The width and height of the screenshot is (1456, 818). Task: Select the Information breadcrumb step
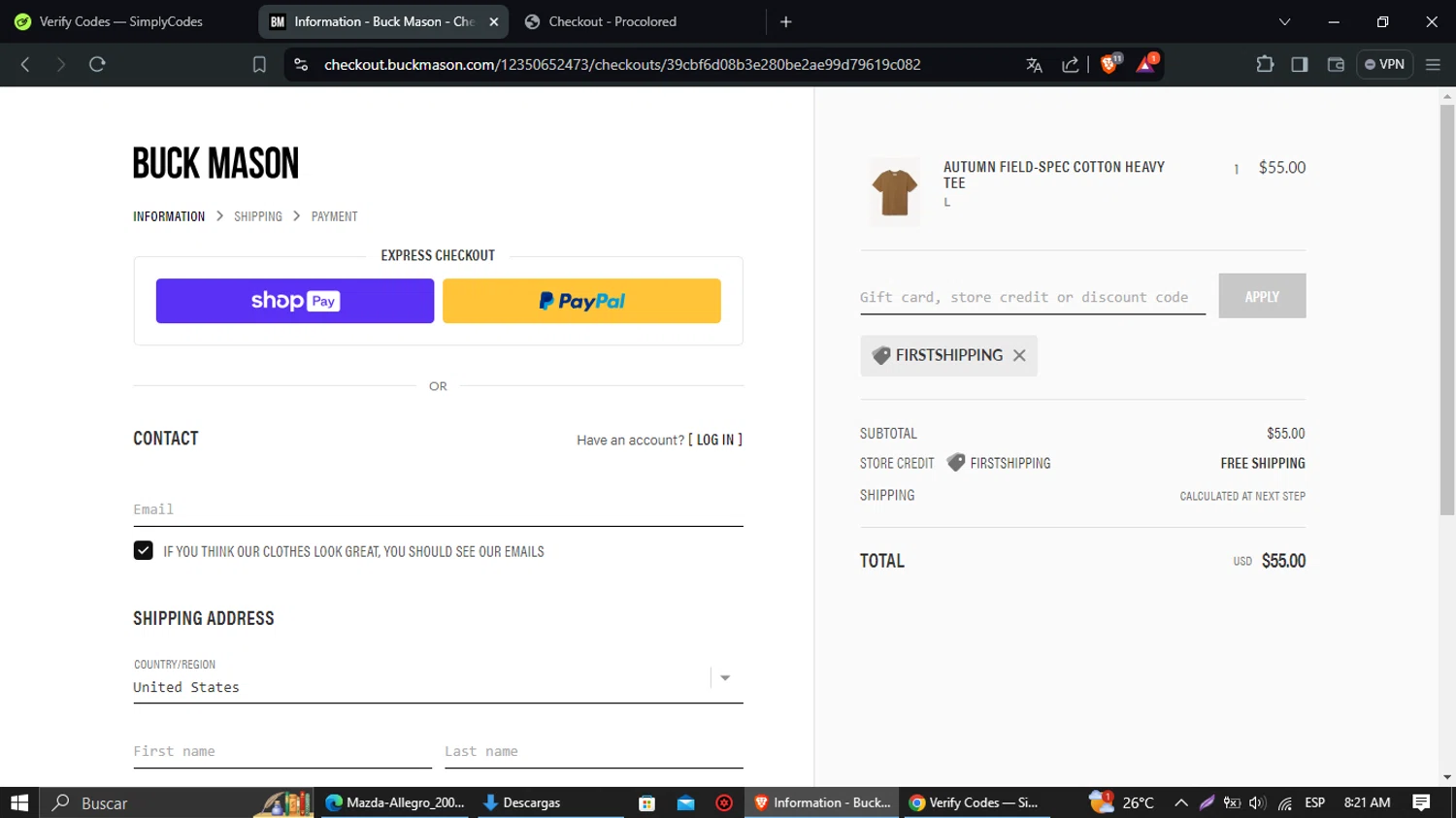(x=169, y=216)
